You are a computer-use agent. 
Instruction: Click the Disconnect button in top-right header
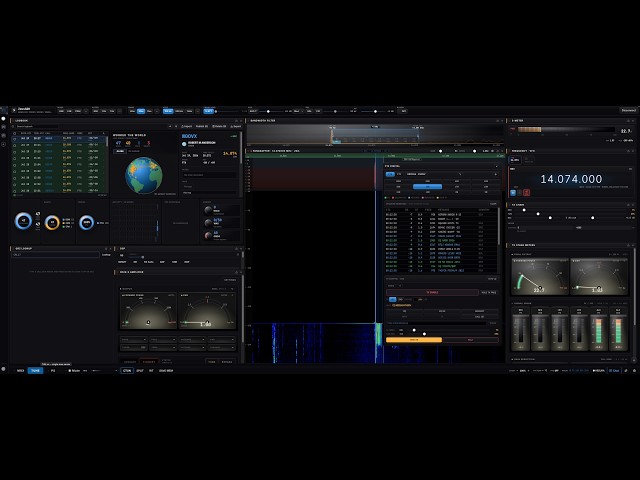pos(629,110)
